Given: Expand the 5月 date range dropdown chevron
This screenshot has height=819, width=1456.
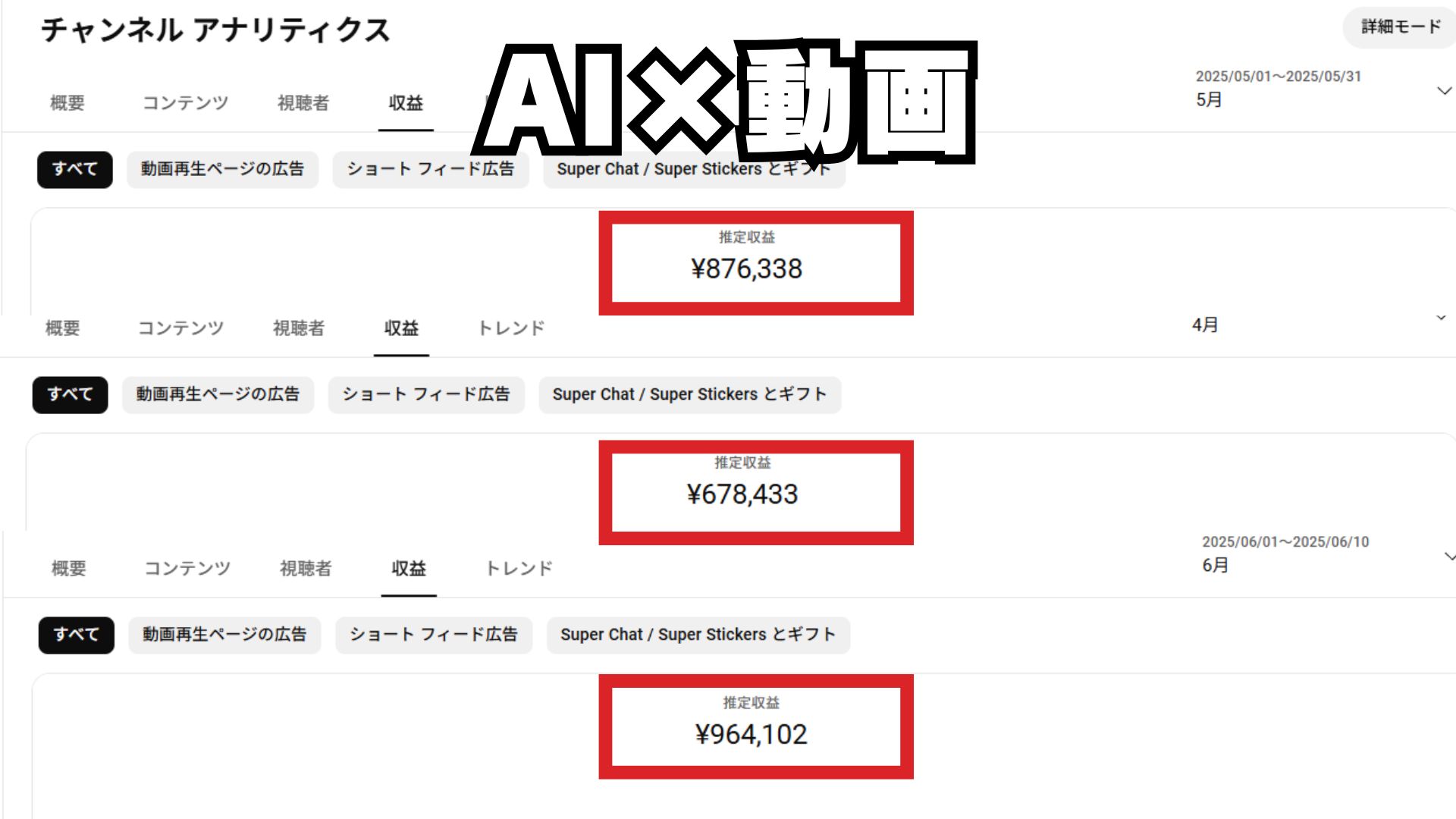Looking at the screenshot, I should [x=1444, y=91].
